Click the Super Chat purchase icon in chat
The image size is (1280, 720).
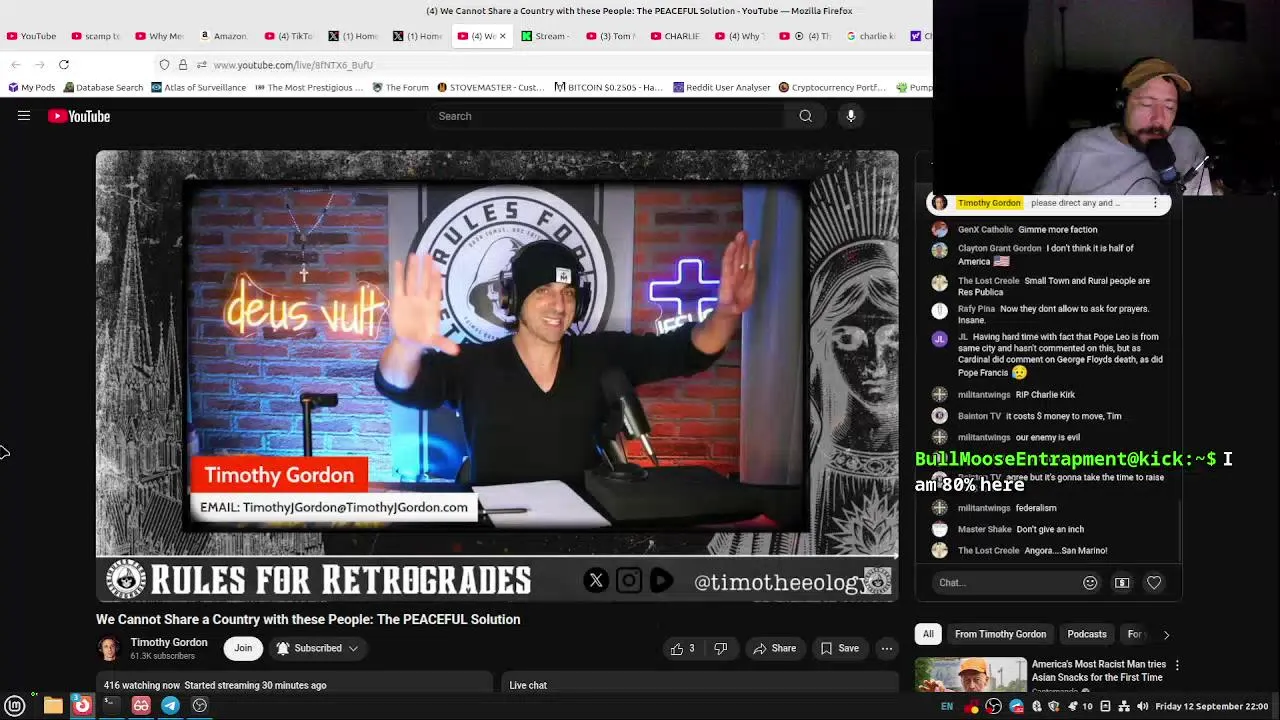point(1122,583)
